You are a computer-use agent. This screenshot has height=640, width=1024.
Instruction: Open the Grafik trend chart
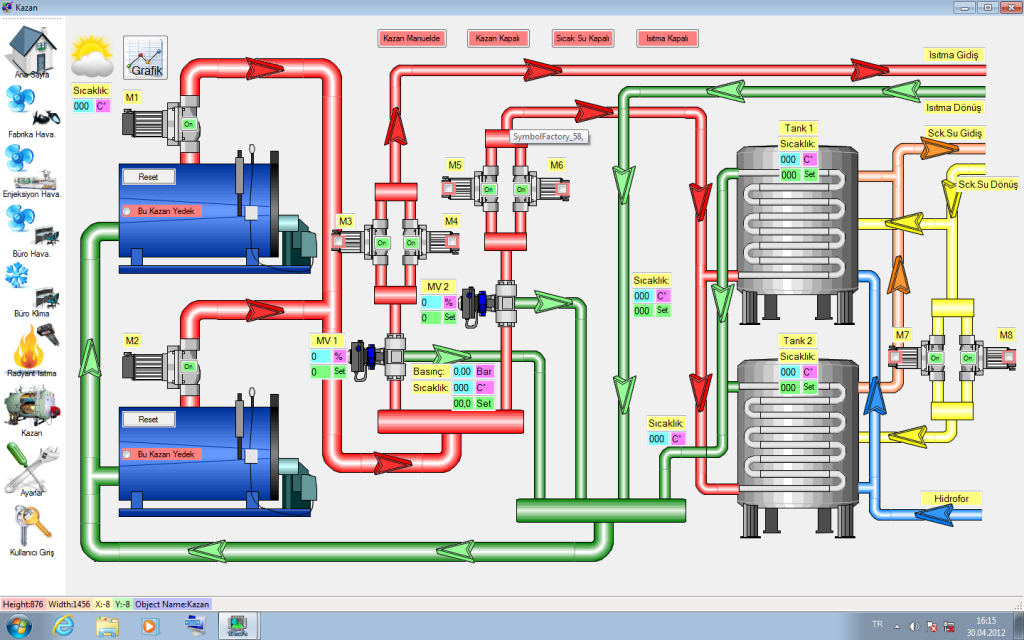tap(143, 57)
